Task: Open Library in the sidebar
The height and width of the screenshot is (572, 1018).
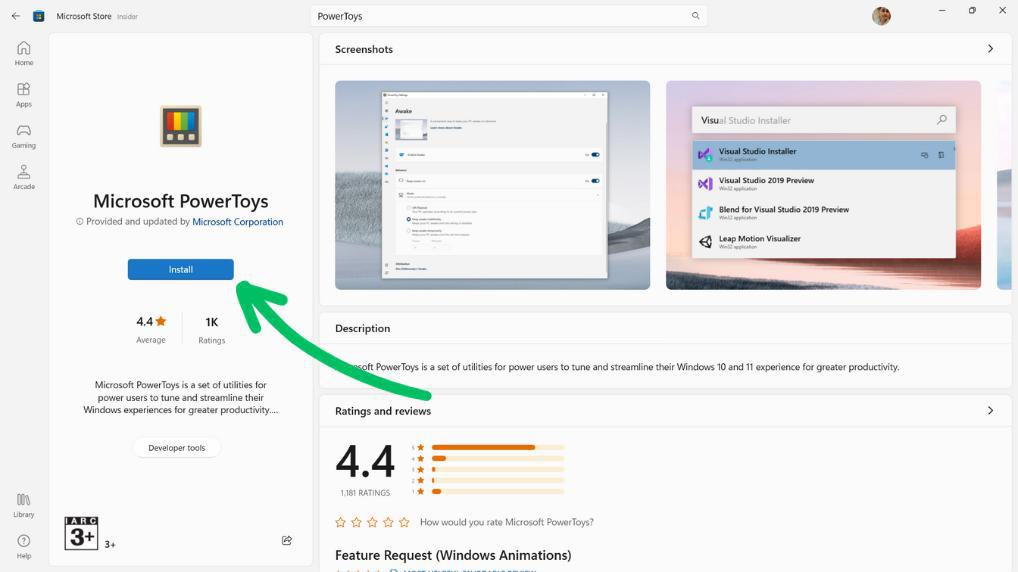Action: [x=24, y=505]
